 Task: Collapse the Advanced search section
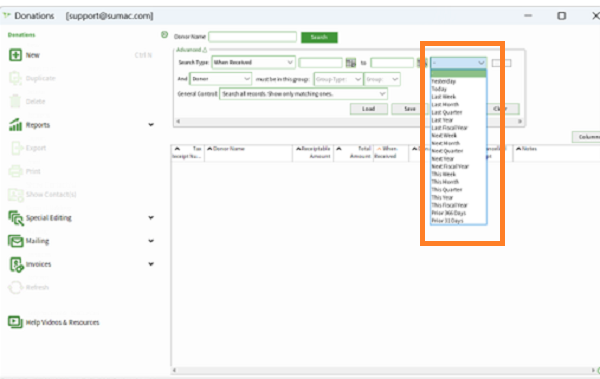tap(191, 50)
